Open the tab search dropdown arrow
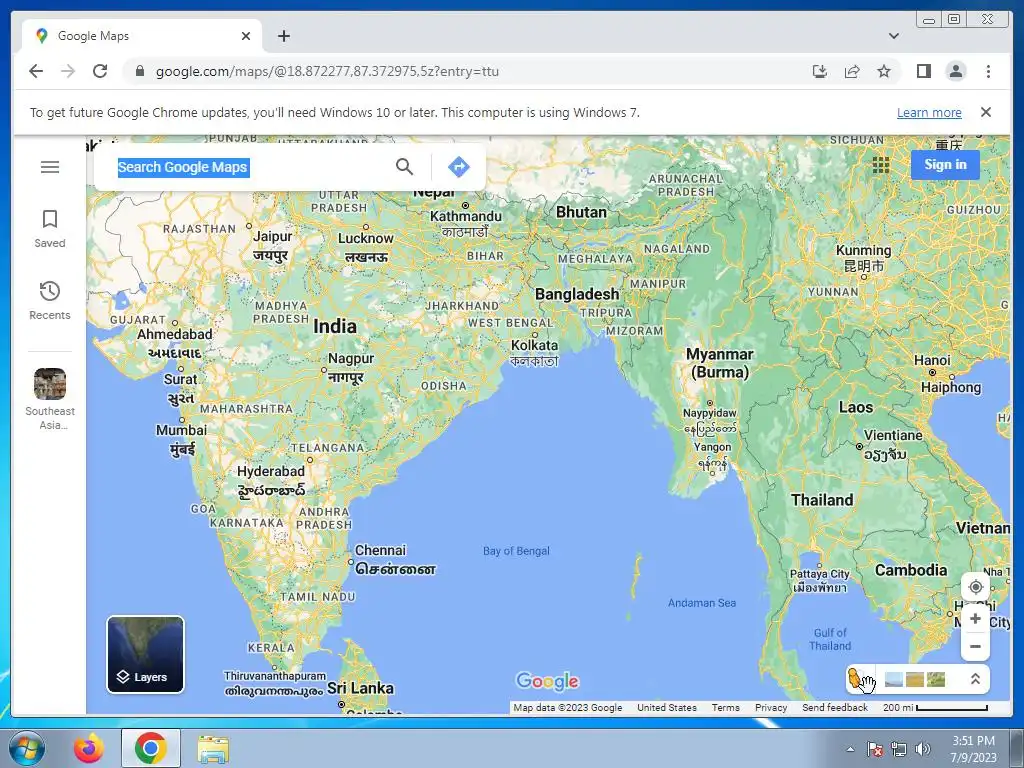 [x=893, y=36]
